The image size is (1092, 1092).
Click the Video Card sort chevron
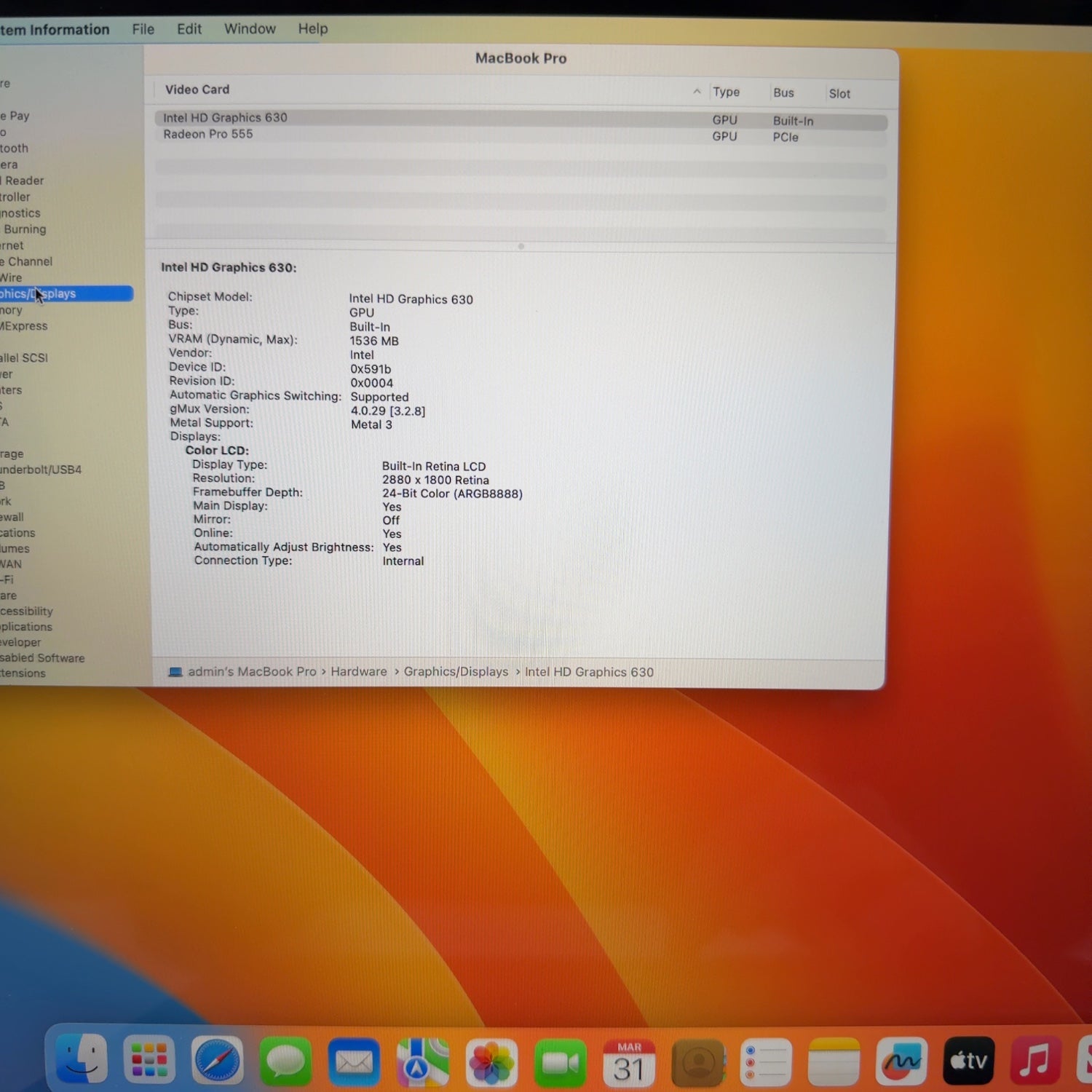(x=697, y=92)
